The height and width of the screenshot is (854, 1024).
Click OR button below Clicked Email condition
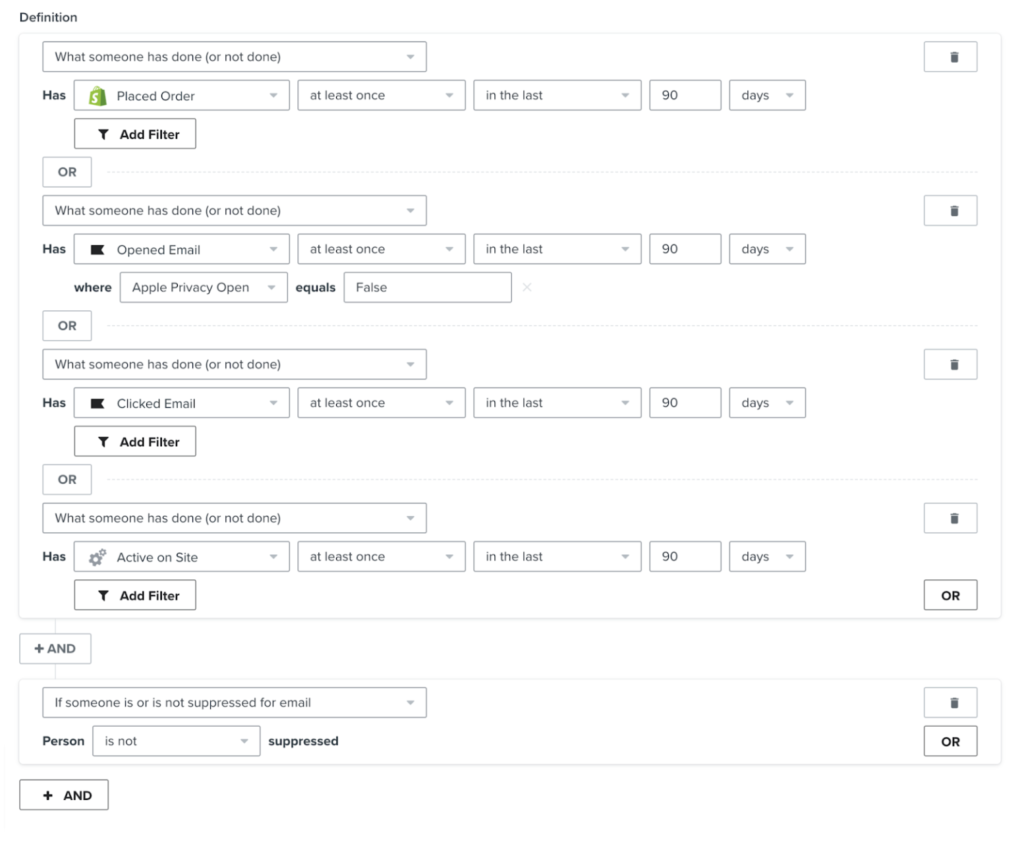(67, 480)
